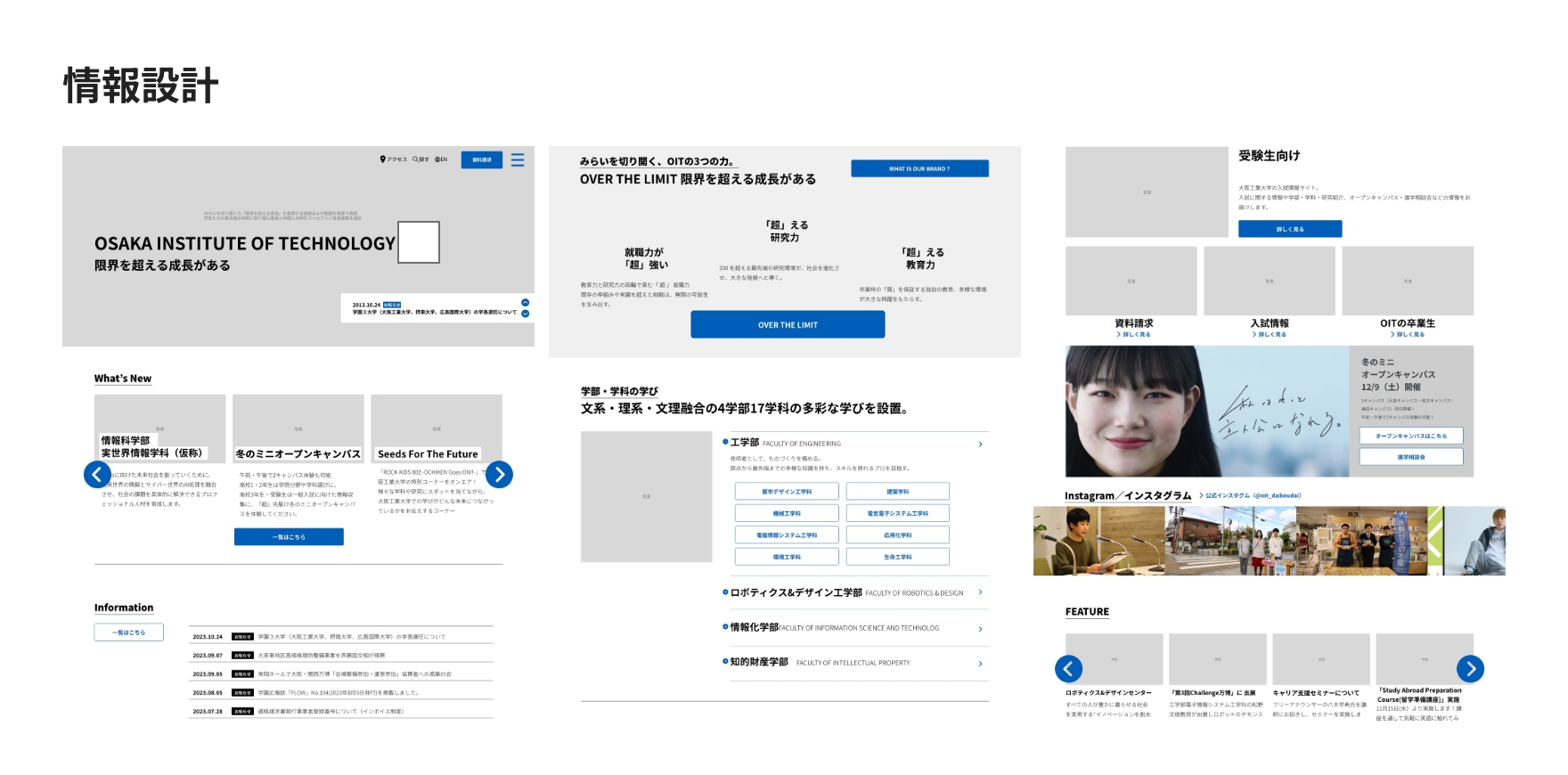Open the Seeds For The Future card

click(x=437, y=456)
